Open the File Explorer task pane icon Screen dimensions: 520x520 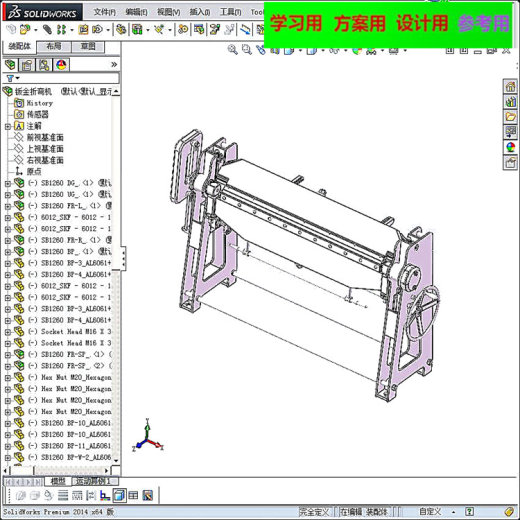point(510,117)
